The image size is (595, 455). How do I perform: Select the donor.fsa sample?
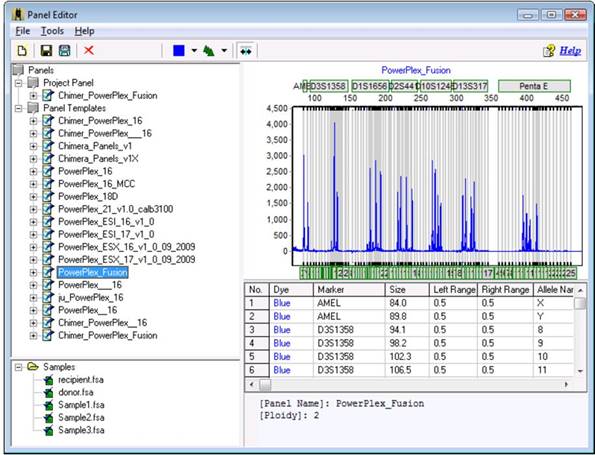76,392
